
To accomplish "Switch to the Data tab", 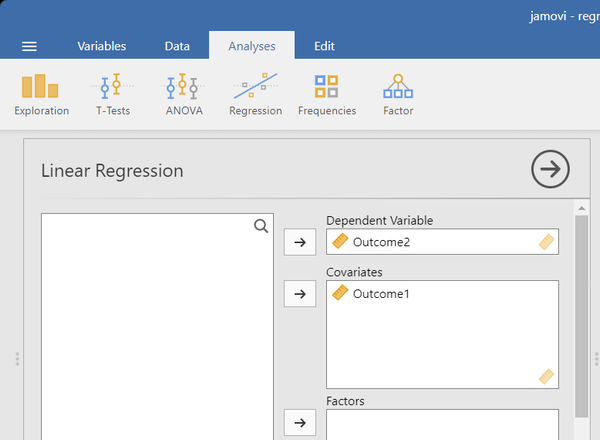I will (177, 46).
